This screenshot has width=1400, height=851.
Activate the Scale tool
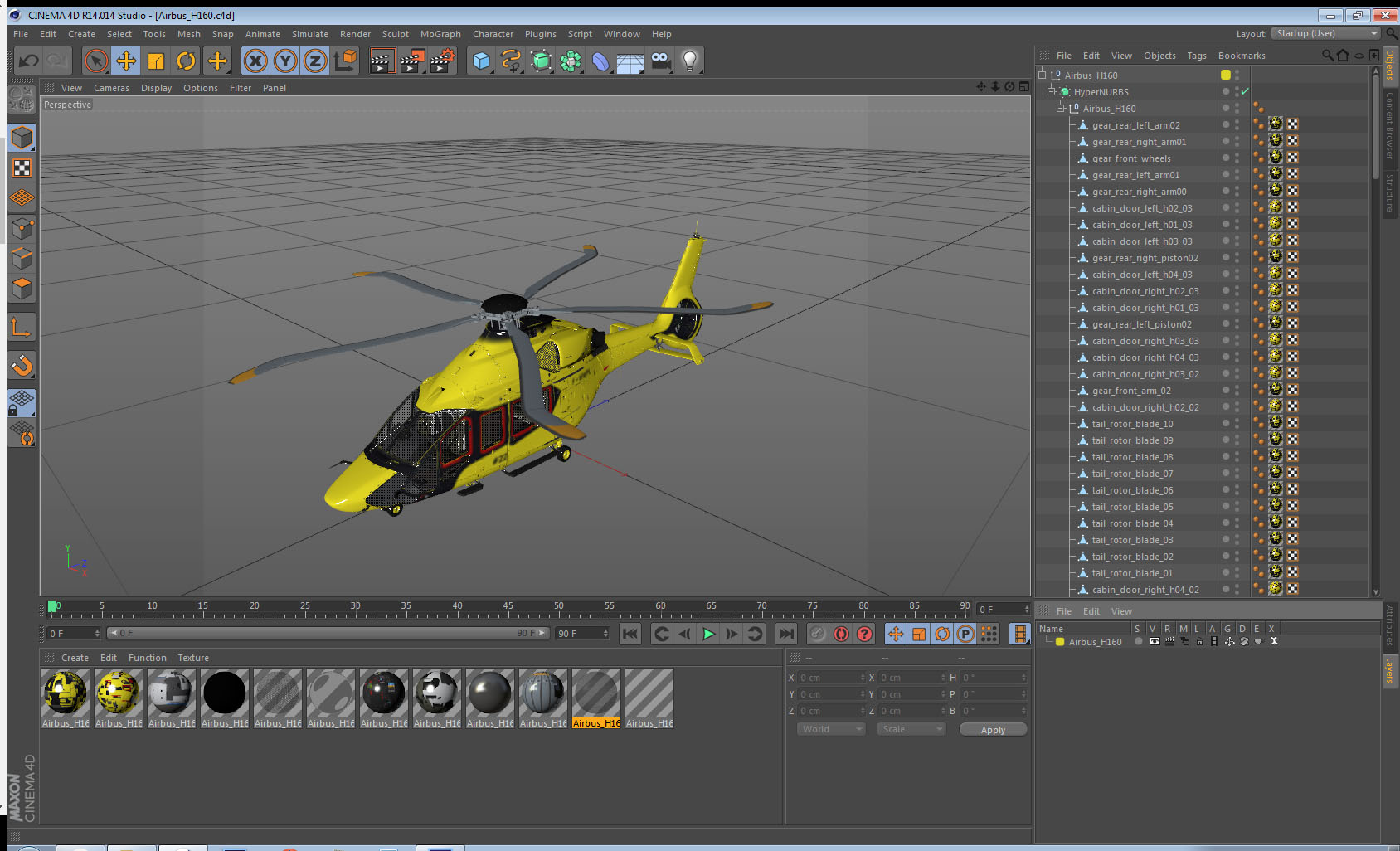[156, 61]
